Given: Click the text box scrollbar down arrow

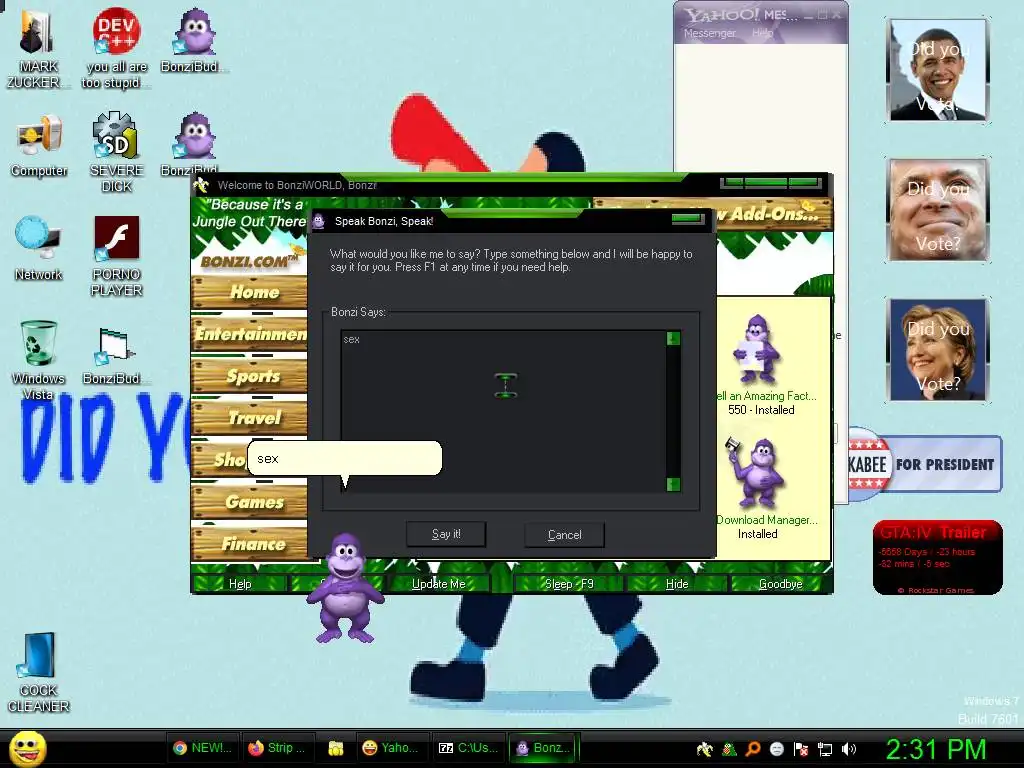Looking at the screenshot, I should (673, 484).
